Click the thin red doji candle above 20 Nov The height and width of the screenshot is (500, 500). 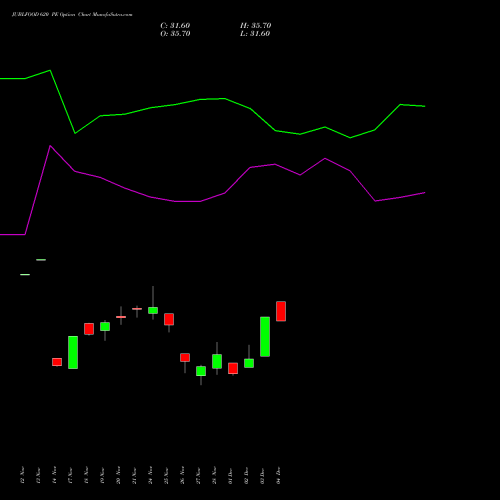121,317
